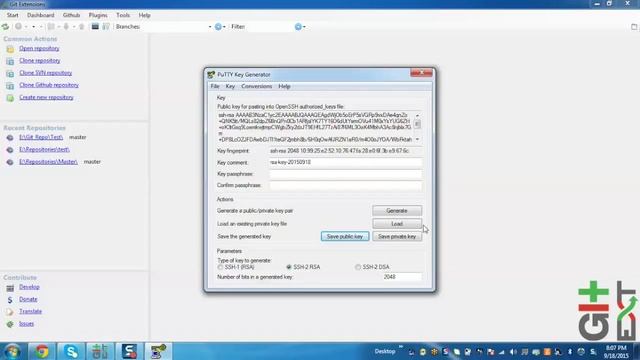Open the Key menu in PuTTY Key Generator
640x360 pixels.
click(230, 87)
